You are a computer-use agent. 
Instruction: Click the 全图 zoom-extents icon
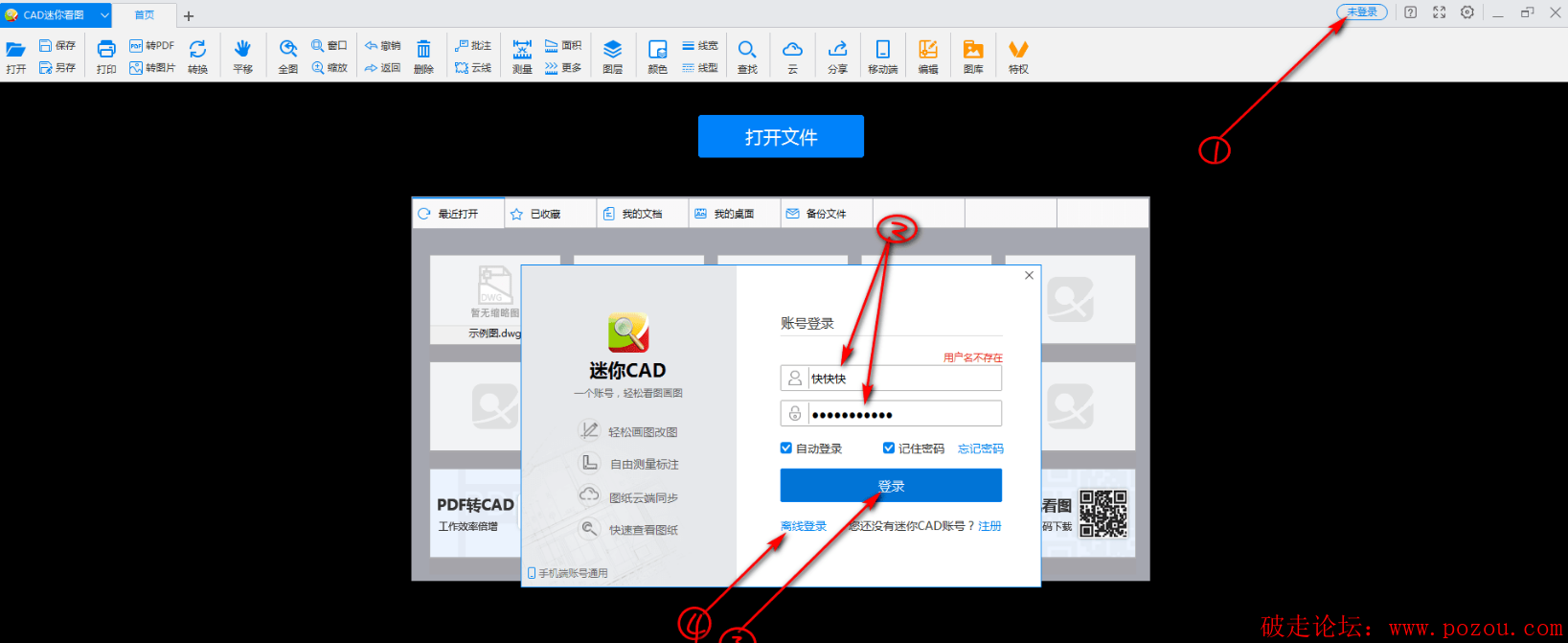pyautogui.click(x=288, y=57)
